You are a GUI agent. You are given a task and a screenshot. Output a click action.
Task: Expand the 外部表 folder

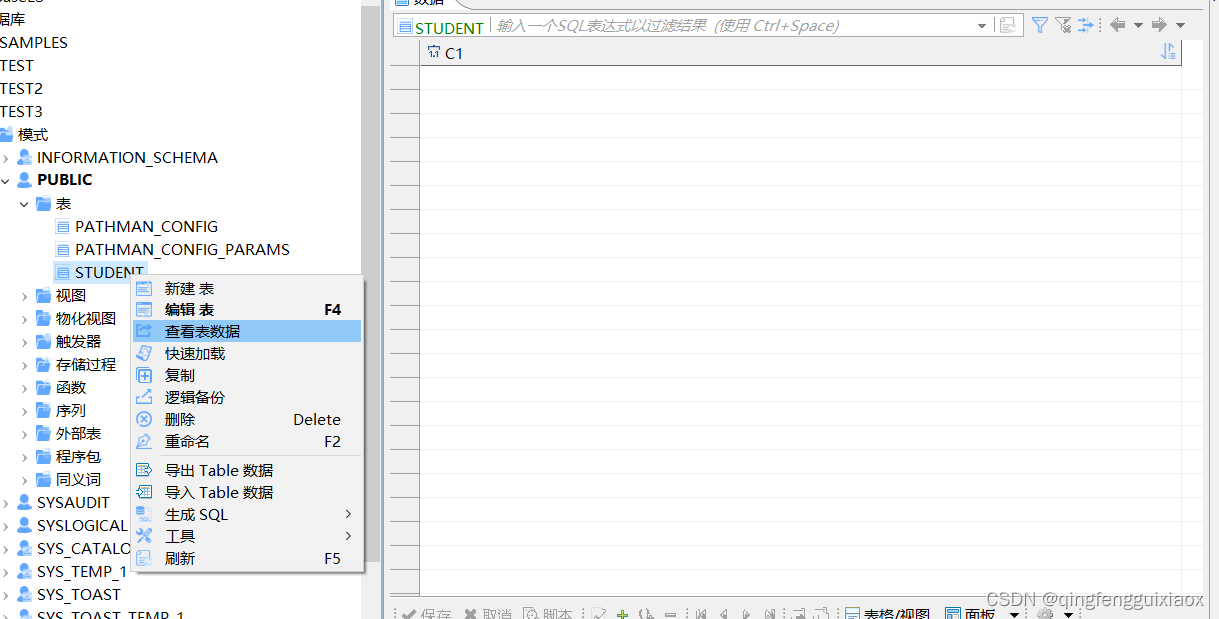coord(25,434)
